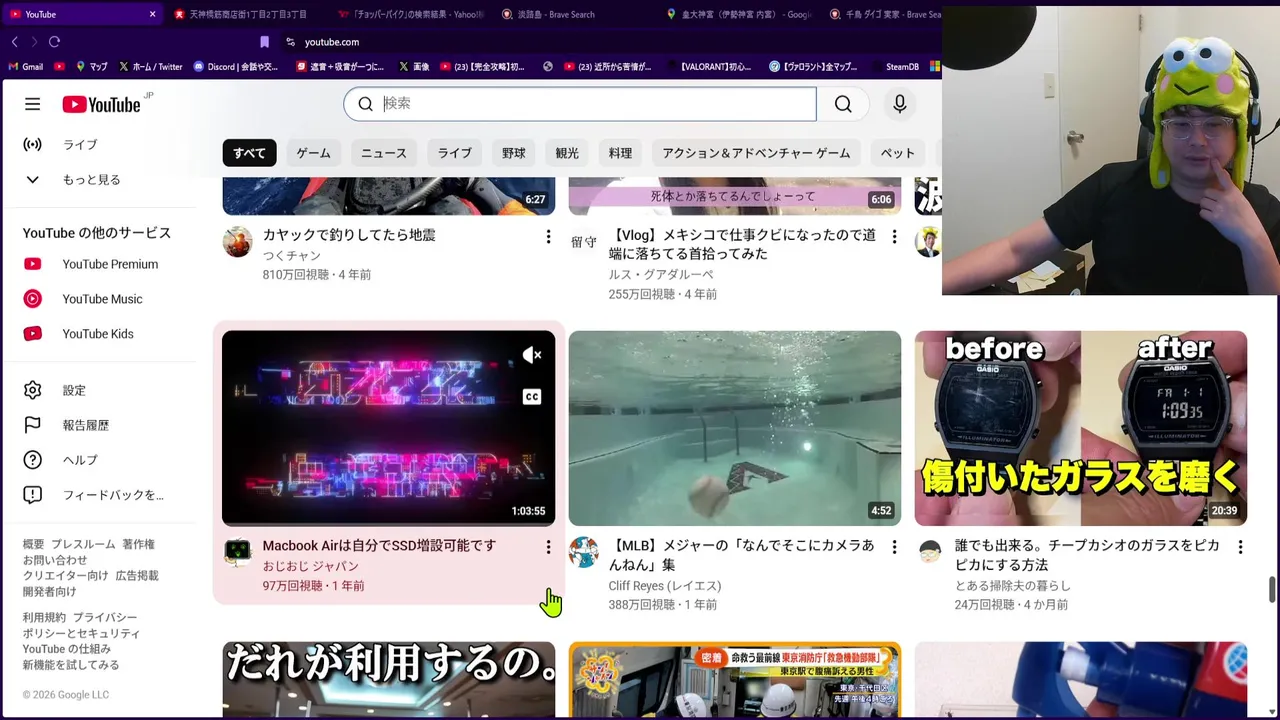Open ホーム / Twitter bookmark
The width and height of the screenshot is (1280, 720).
(150, 67)
